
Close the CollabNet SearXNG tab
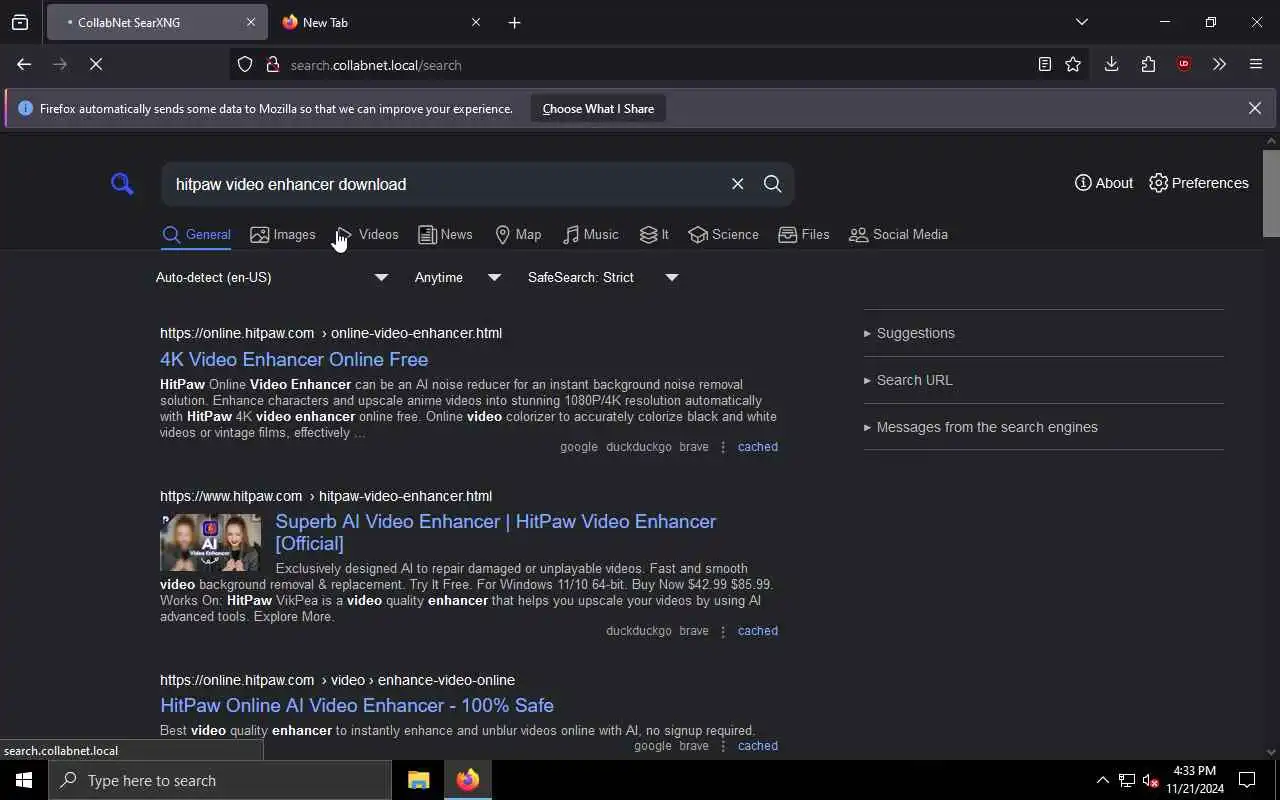click(x=250, y=22)
